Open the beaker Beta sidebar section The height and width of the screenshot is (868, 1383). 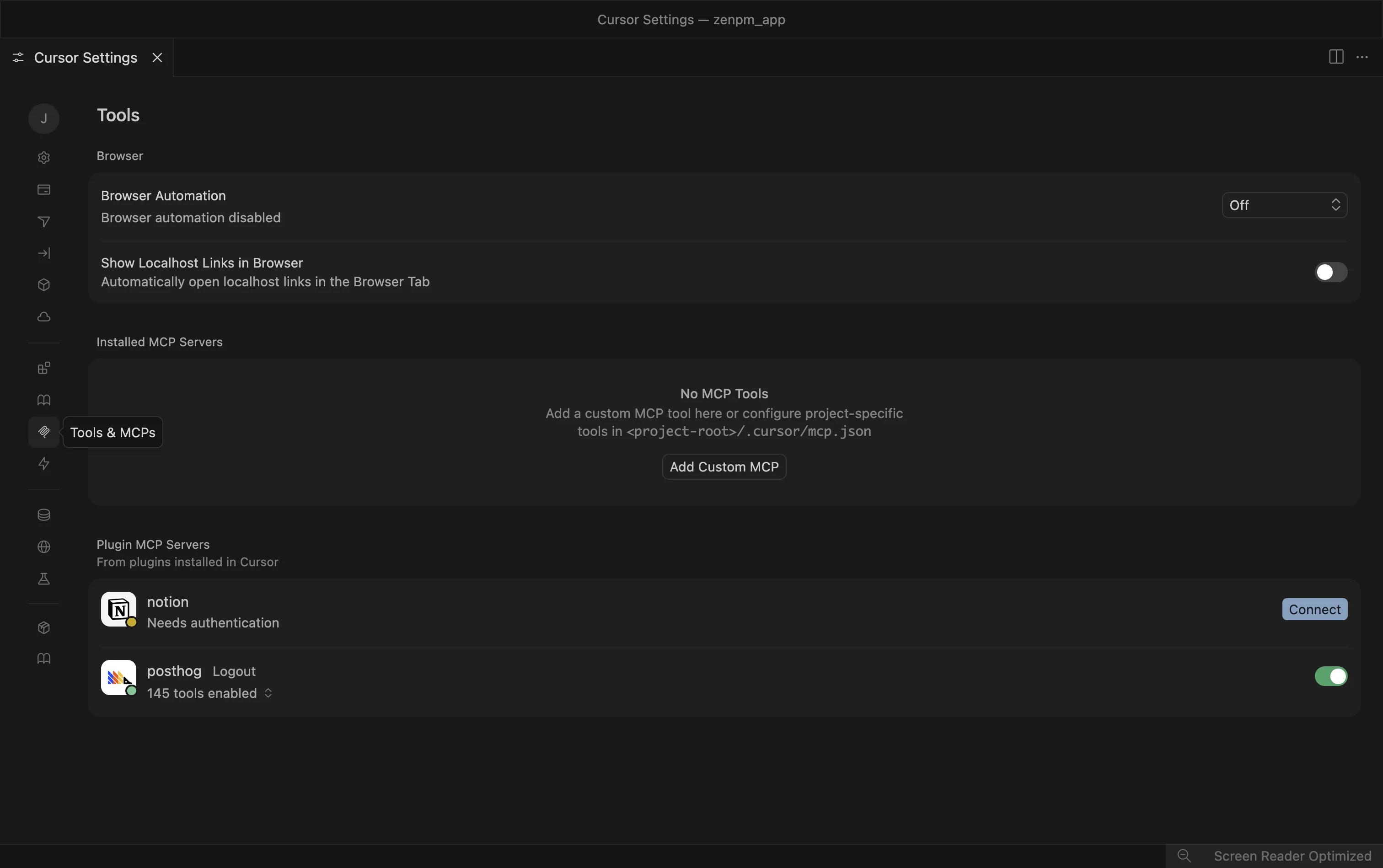coord(43,579)
